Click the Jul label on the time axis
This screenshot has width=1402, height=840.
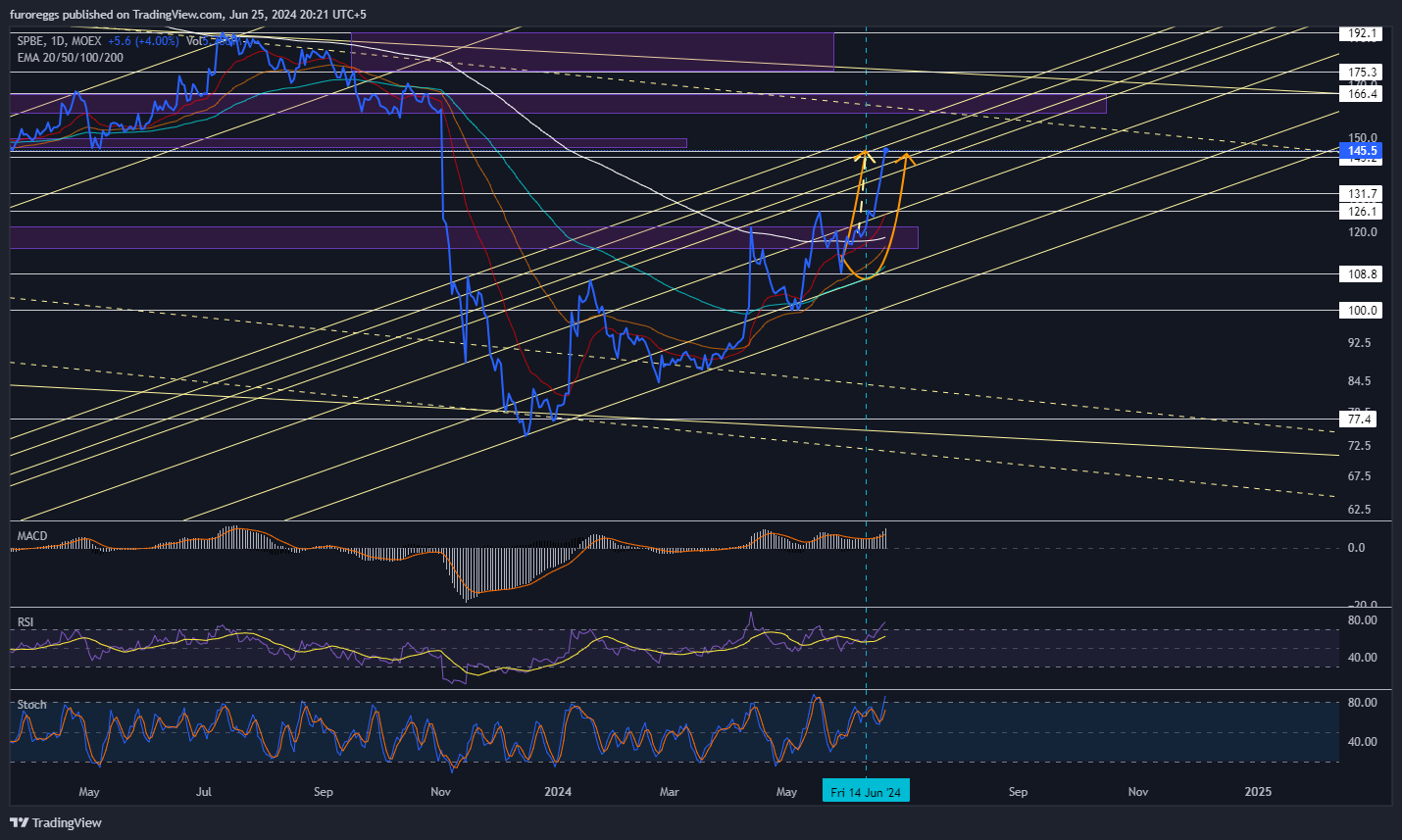tap(204, 792)
